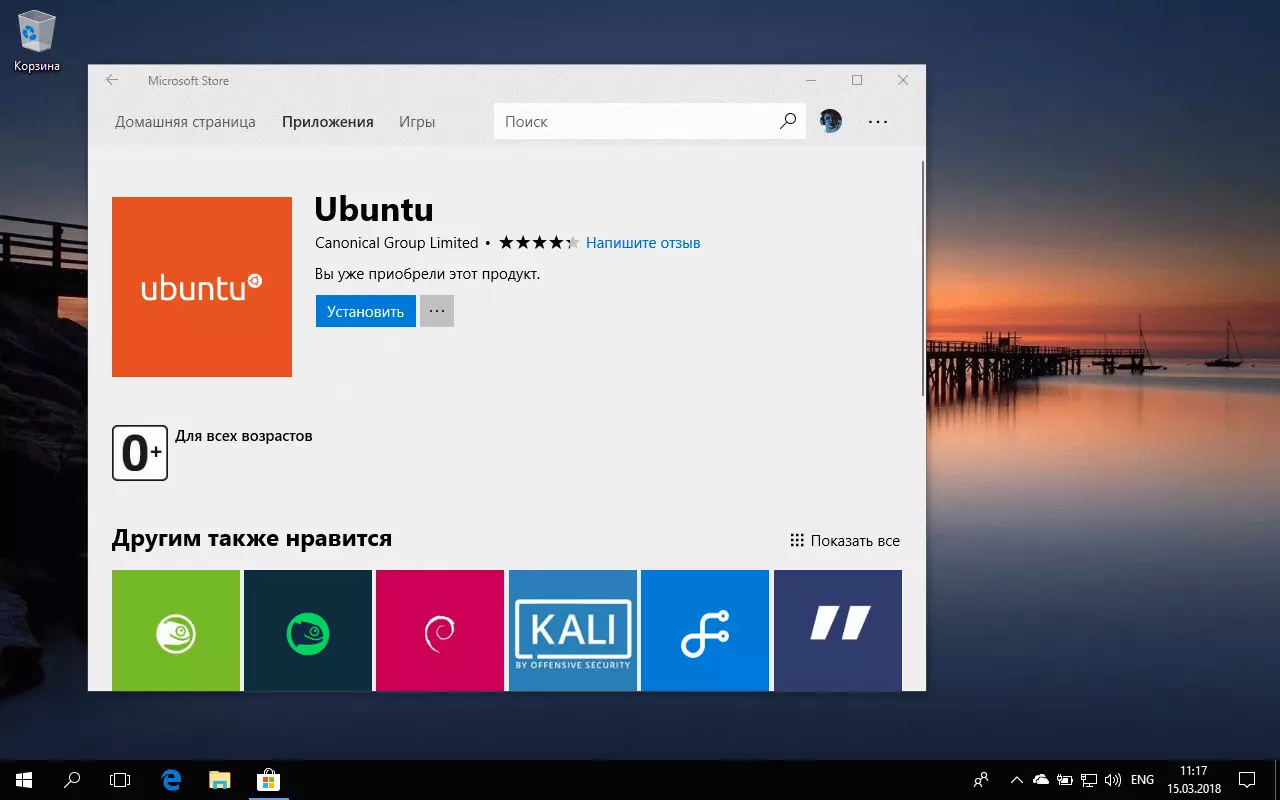This screenshot has height=800, width=1280.
Task: Open File Explorer from the taskbar
Action: (220, 780)
